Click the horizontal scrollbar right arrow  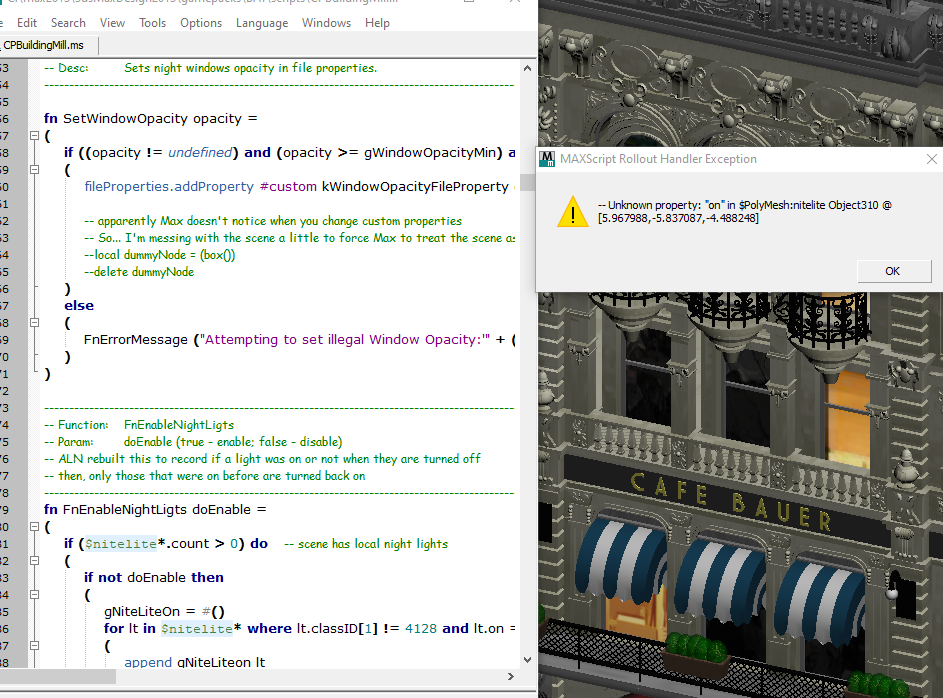pos(511,676)
